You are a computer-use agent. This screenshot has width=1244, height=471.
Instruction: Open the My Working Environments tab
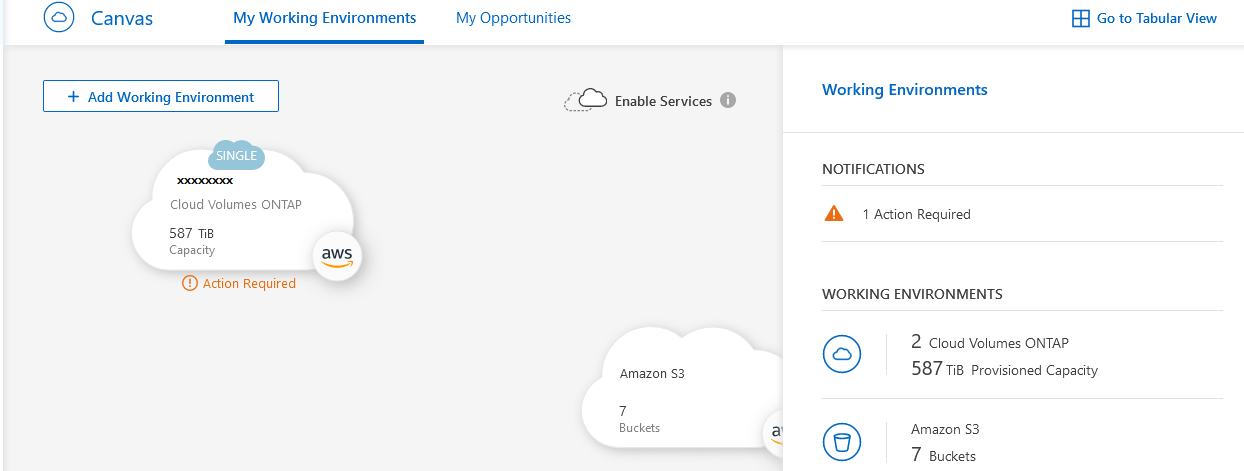[x=324, y=18]
